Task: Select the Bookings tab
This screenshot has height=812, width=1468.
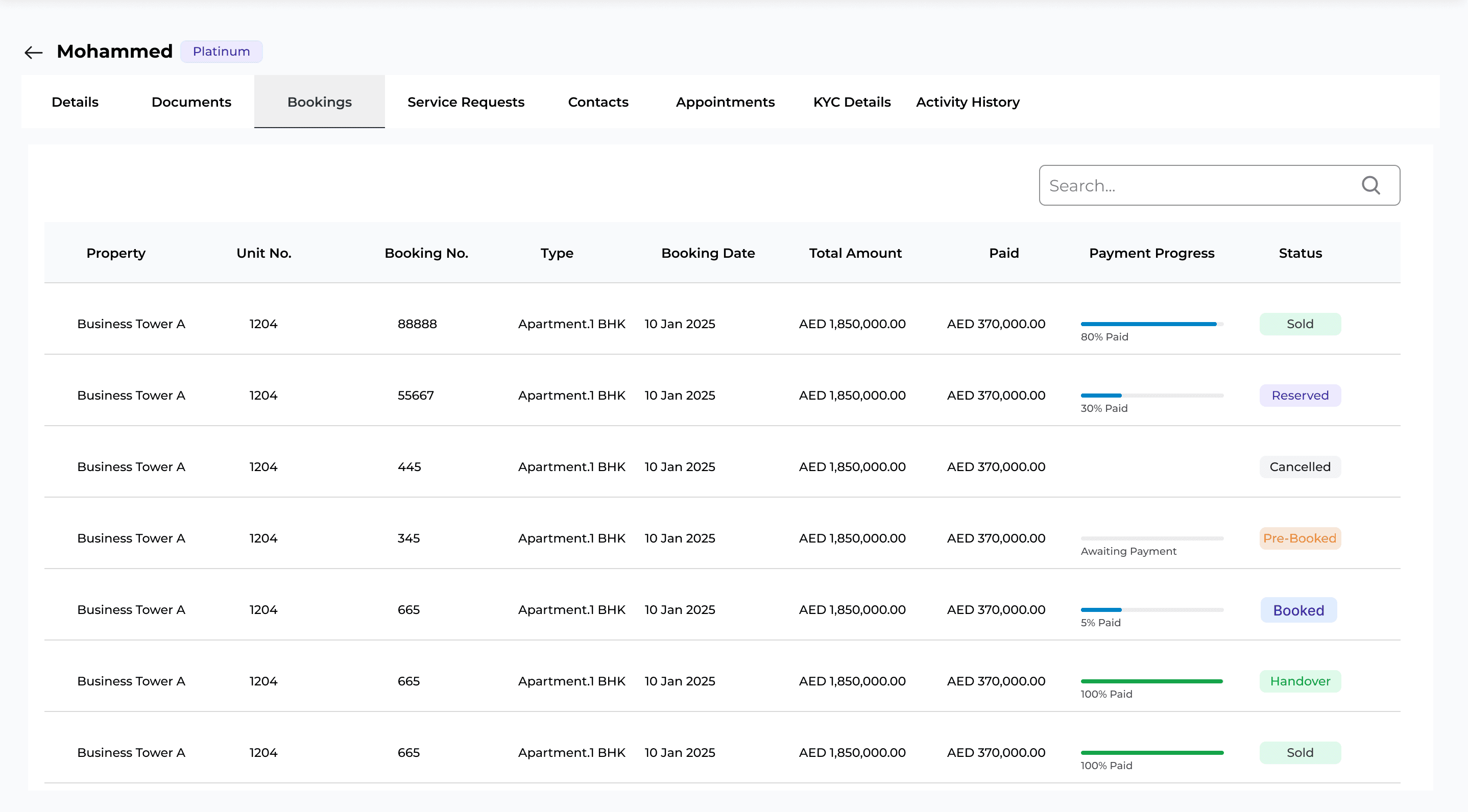Action: click(x=320, y=102)
